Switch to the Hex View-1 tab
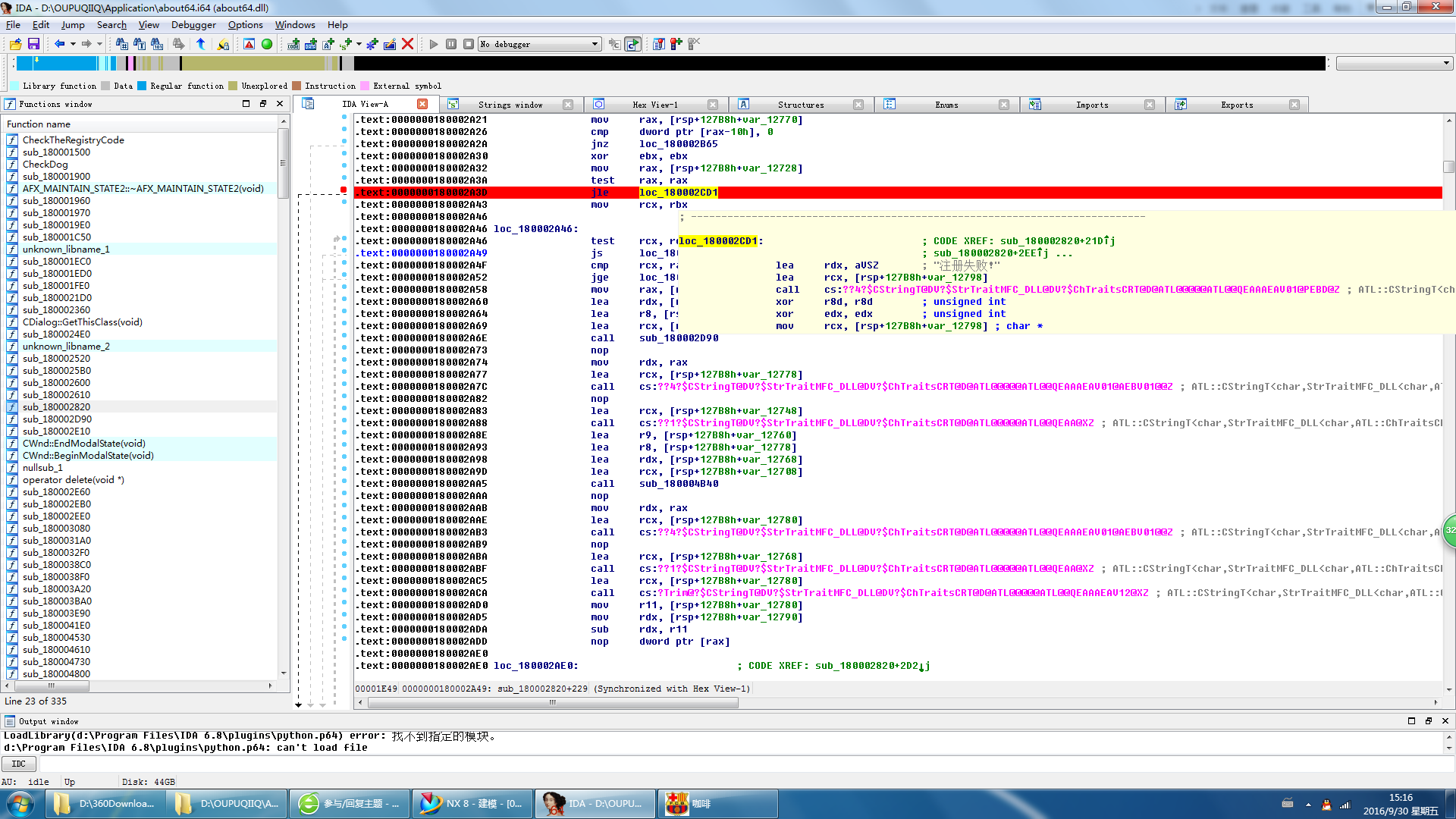The width and height of the screenshot is (1456, 819). tap(655, 105)
